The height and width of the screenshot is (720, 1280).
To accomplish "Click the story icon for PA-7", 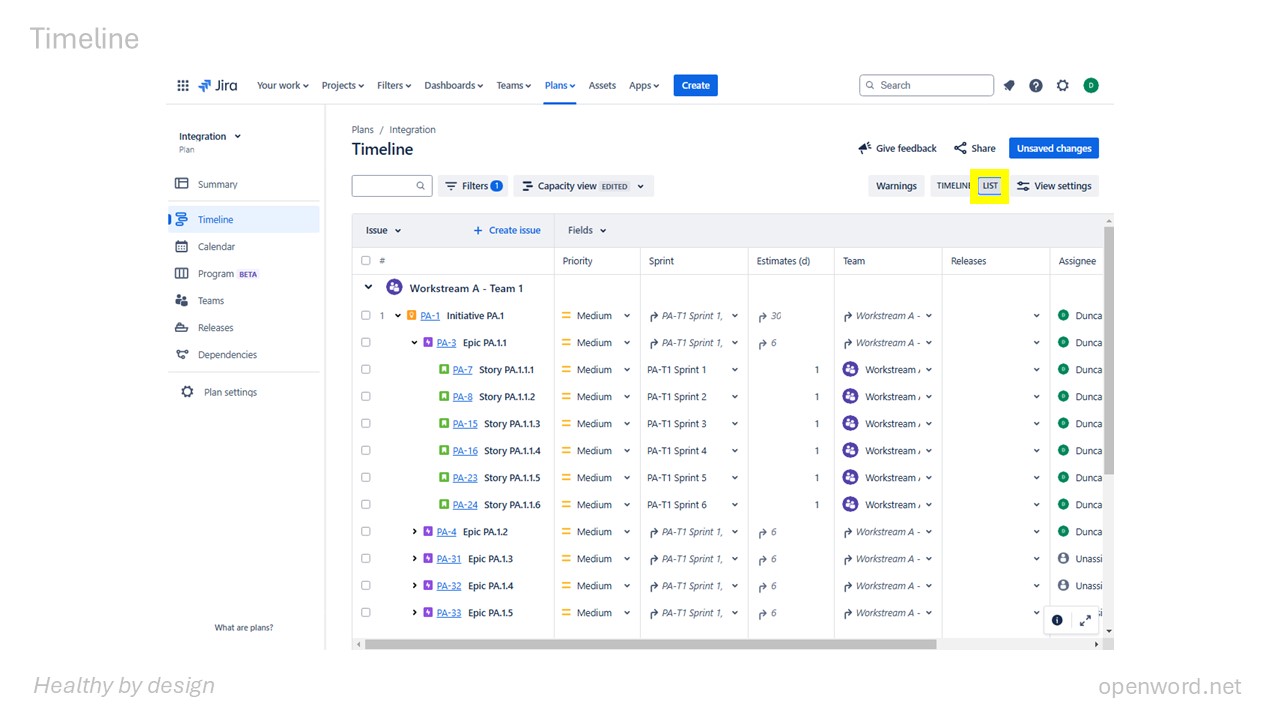I will (444, 370).
